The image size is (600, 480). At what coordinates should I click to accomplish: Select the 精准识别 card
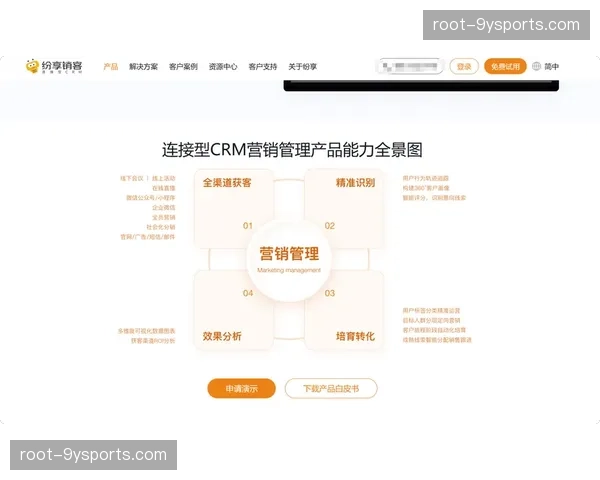click(x=344, y=209)
